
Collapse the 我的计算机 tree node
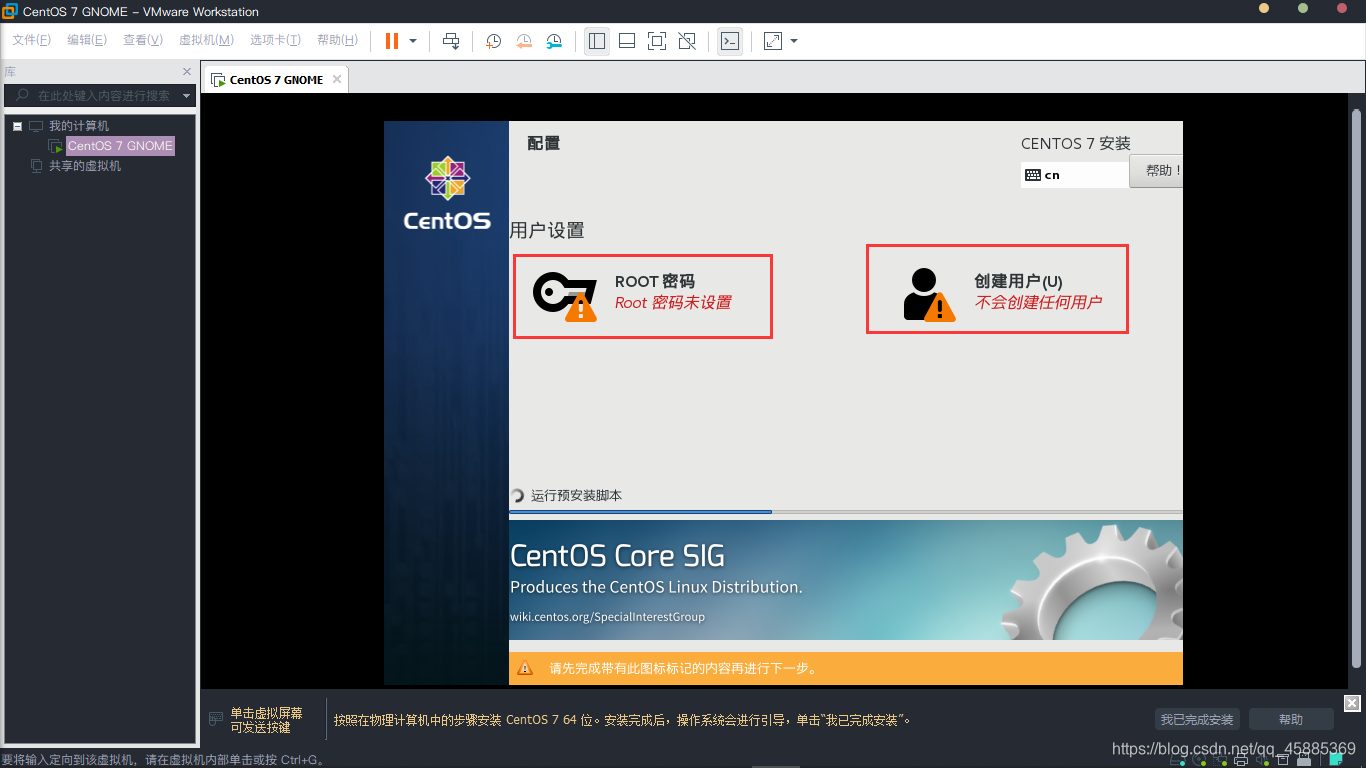point(17,126)
